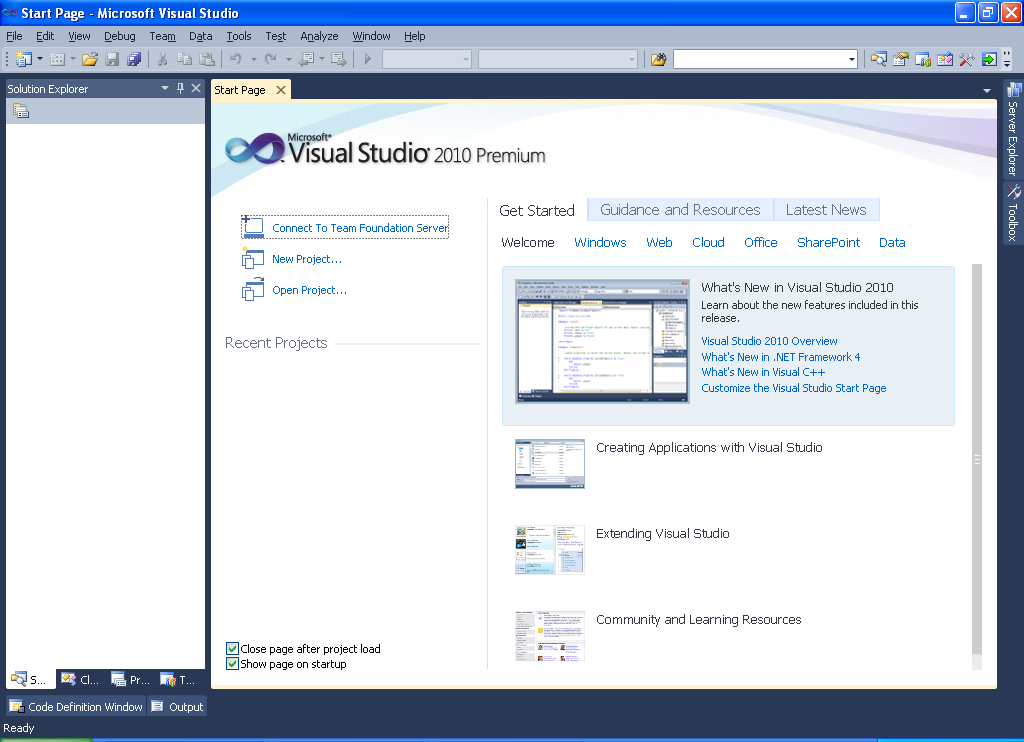Click the Save All toolbar icon
Screen dimensions: 1024x742
134,59
